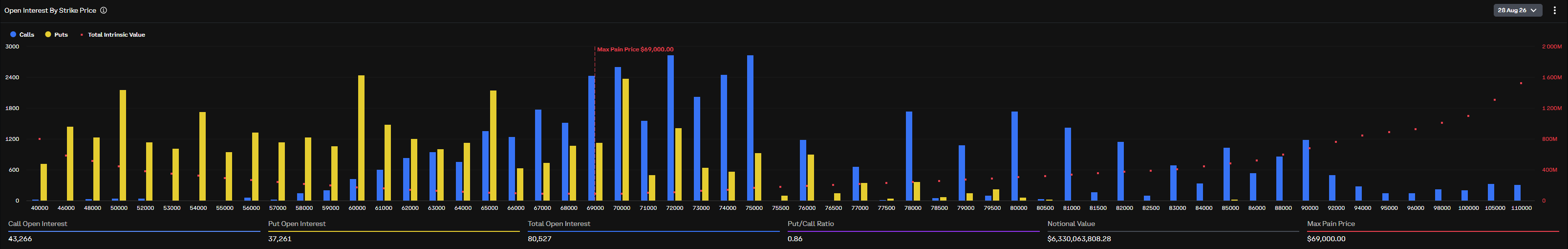
Task: Select the yellow puts bar at strike 61000
Action: (388, 162)
